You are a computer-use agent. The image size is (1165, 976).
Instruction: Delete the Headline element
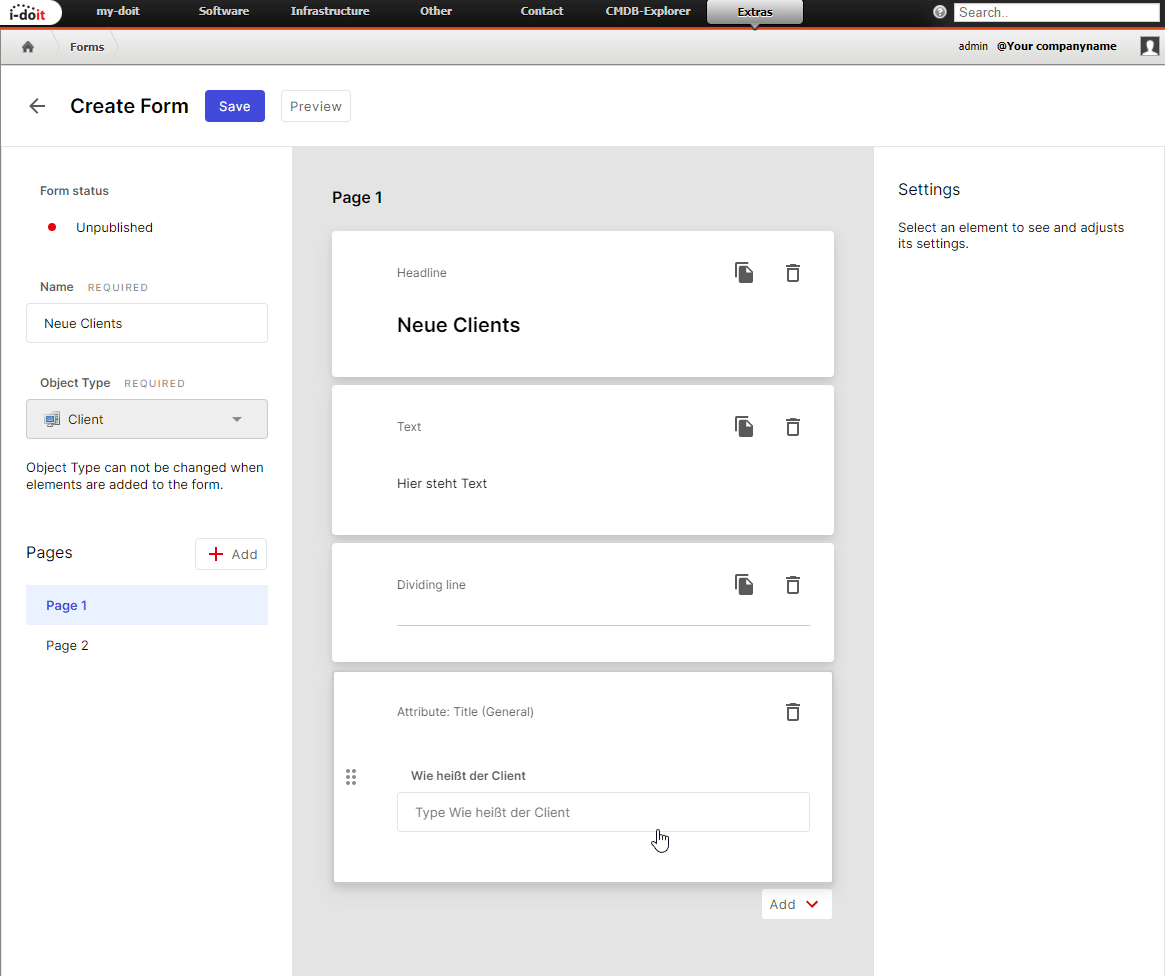[x=793, y=273]
